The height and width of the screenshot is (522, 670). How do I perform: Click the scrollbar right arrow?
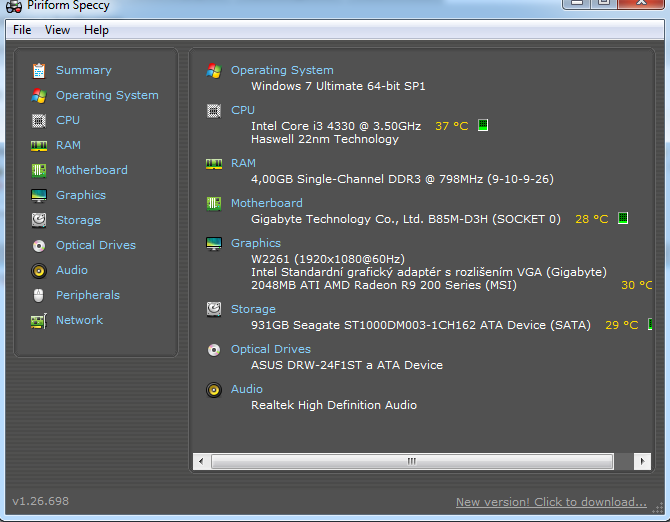coord(642,461)
